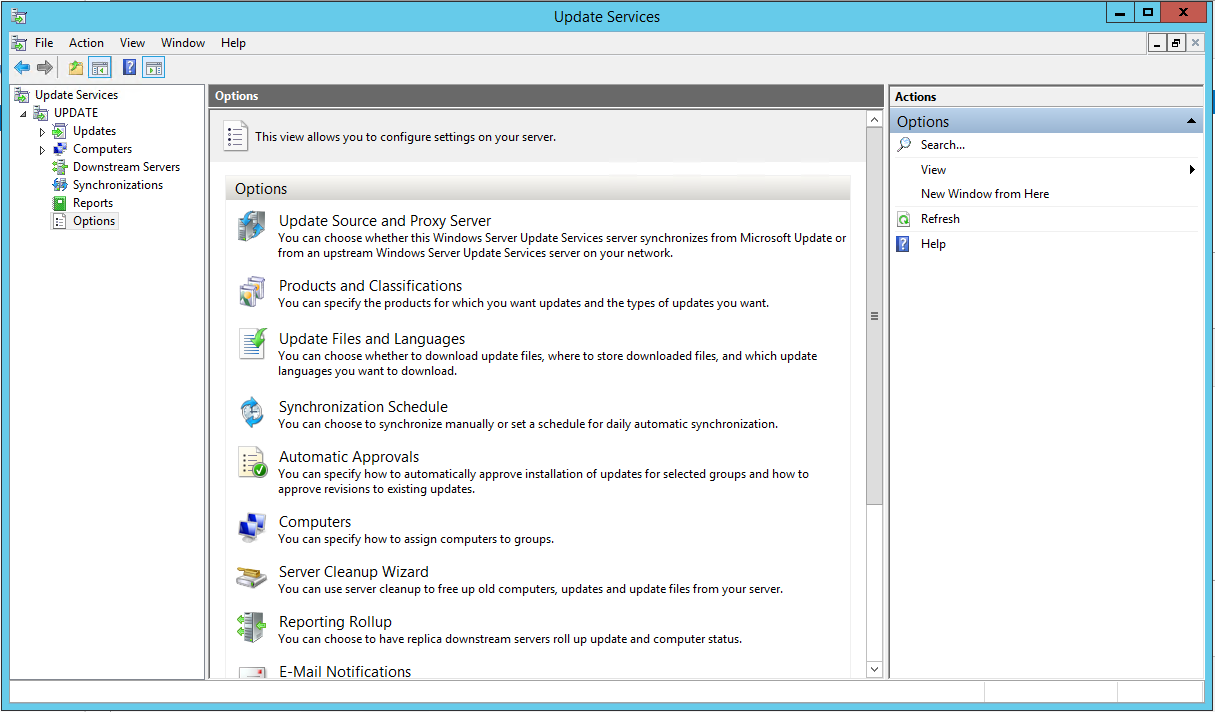Select Reports in the console tree

[93, 203]
